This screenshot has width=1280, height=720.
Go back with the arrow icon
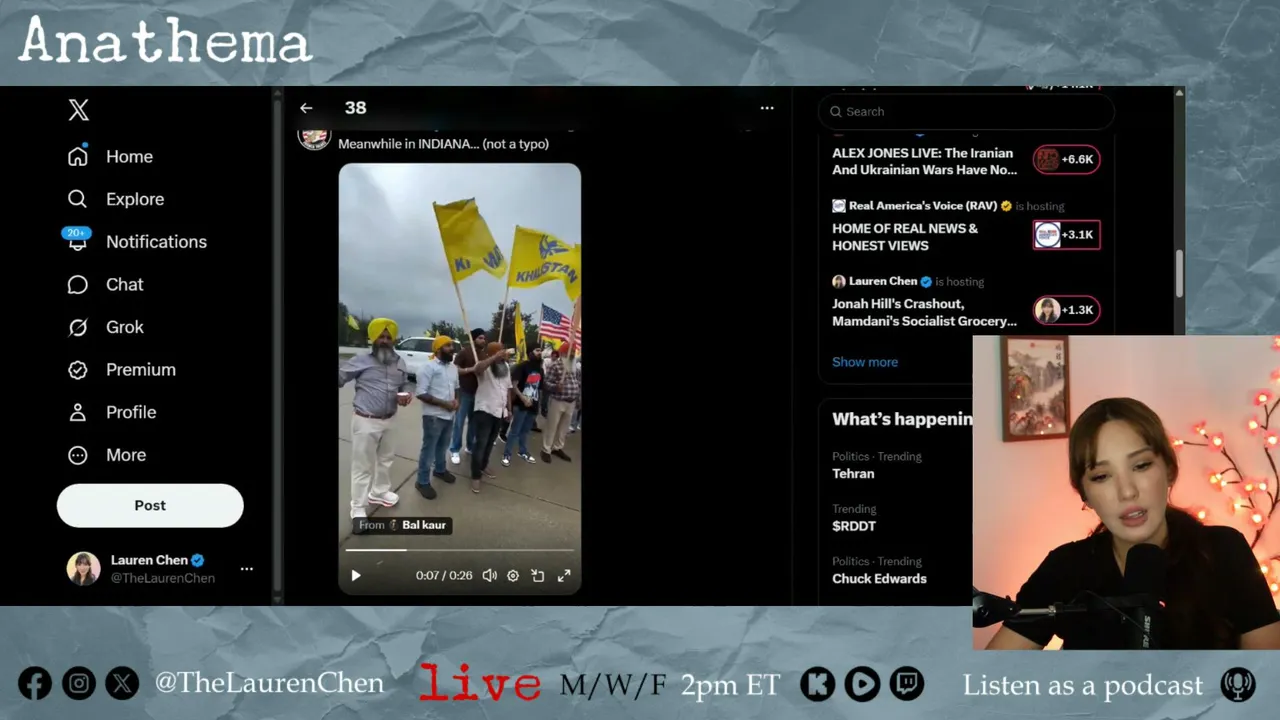pyautogui.click(x=306, y=108)
